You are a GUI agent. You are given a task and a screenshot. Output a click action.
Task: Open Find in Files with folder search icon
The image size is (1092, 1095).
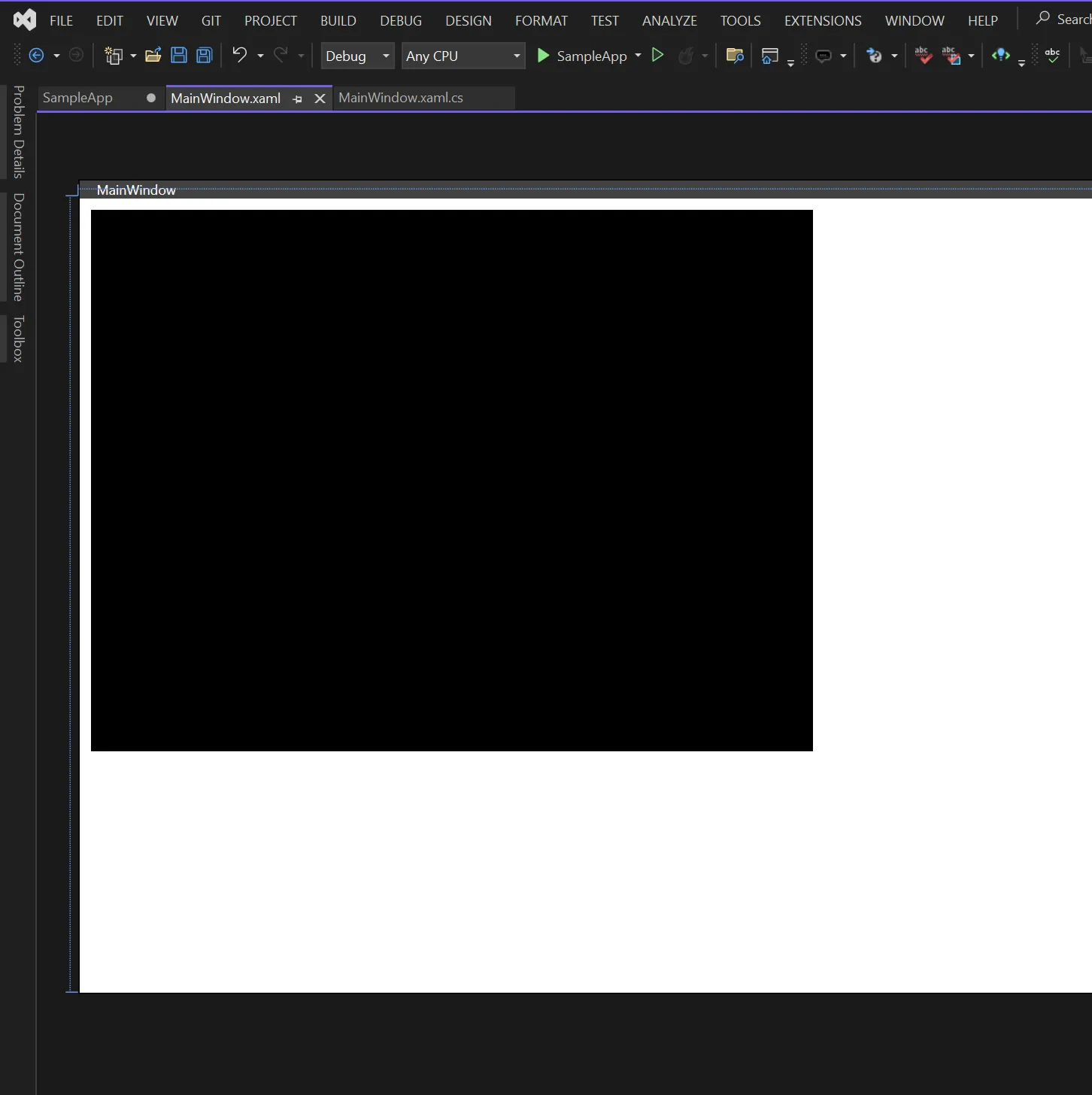pyautogui.click(x=735, y=55)
